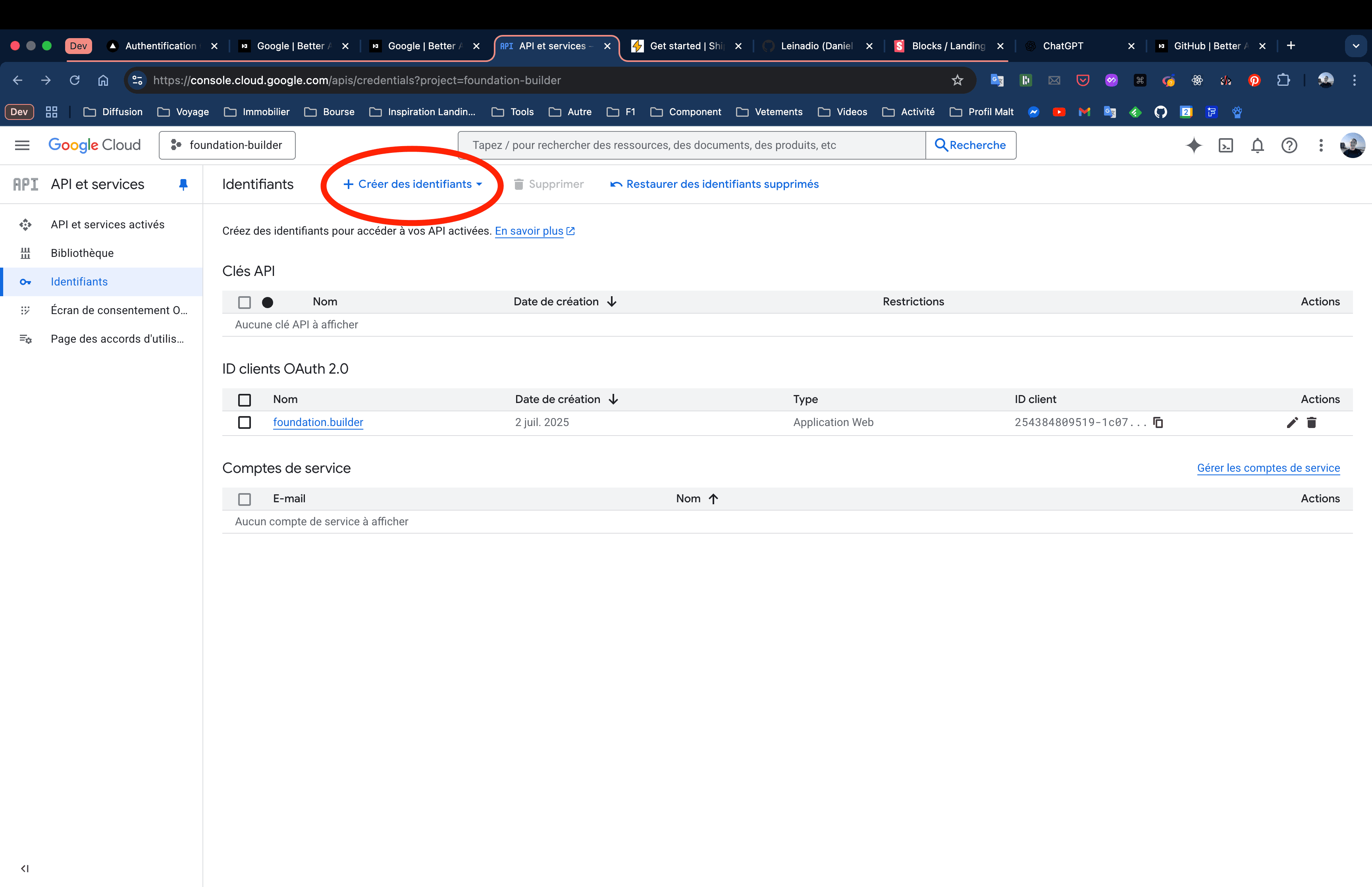Open the notifications bell
Screen dimensions: 1372x887
click(x=1257, y=145)
